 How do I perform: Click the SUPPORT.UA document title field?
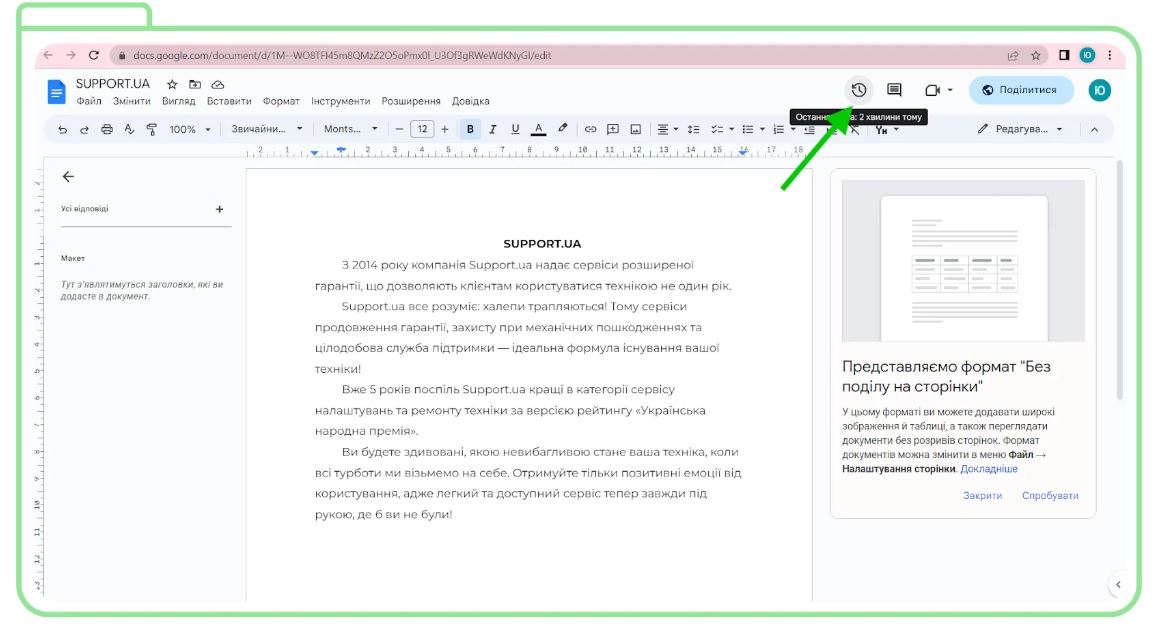(113, 84)
